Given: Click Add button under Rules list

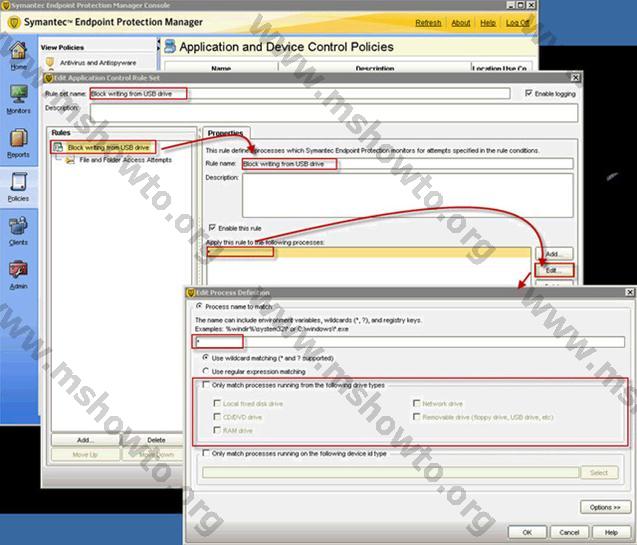Looking at the screenshot, I should pyautogui.click(x=86, y=440).
